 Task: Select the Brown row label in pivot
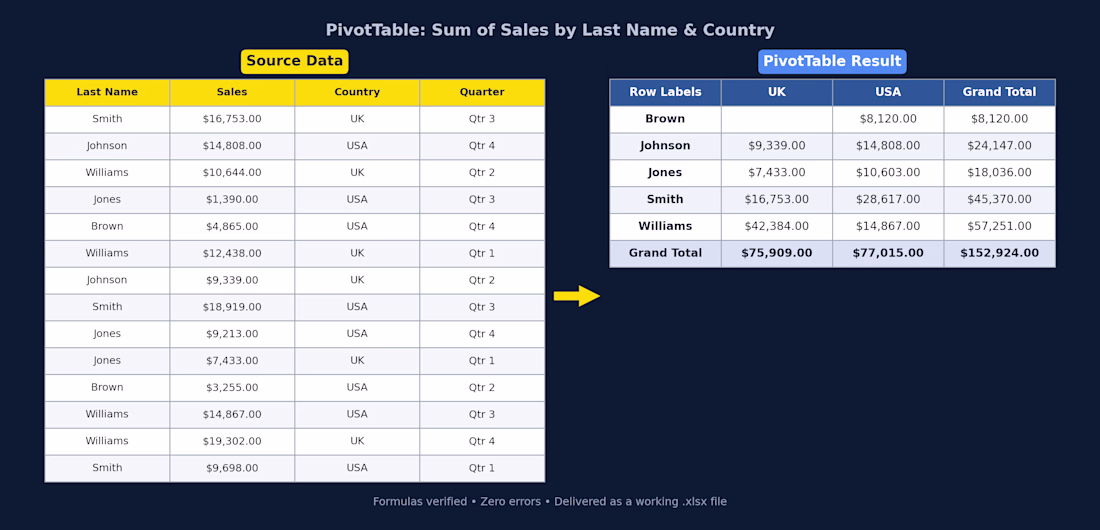point(665,119)
